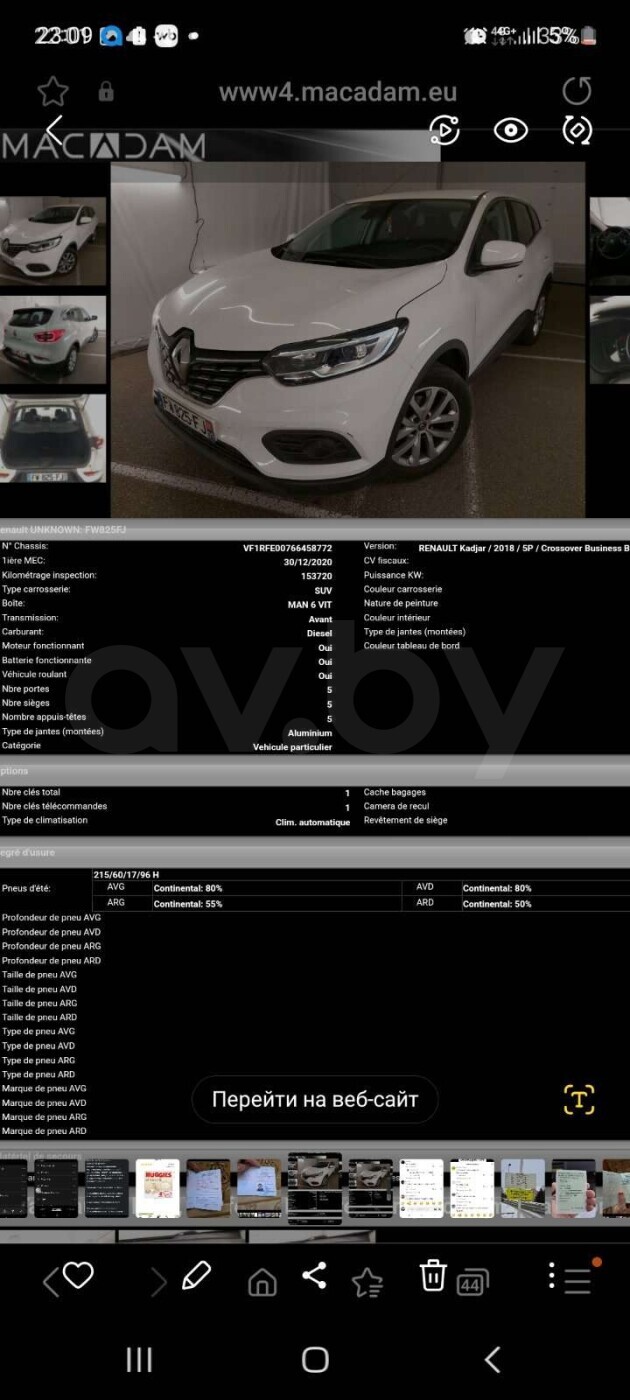Mark the picture as favorite with the heart
Viewport: 630px width, 1400px height.
point(78,1274)
